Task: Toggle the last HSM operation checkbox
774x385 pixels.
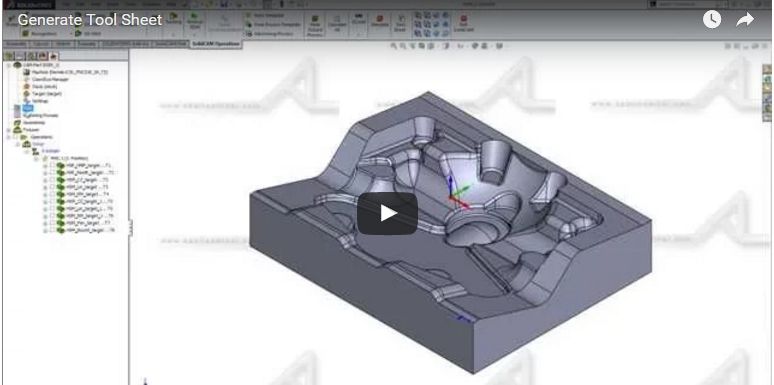Action: tap(52, 230)
